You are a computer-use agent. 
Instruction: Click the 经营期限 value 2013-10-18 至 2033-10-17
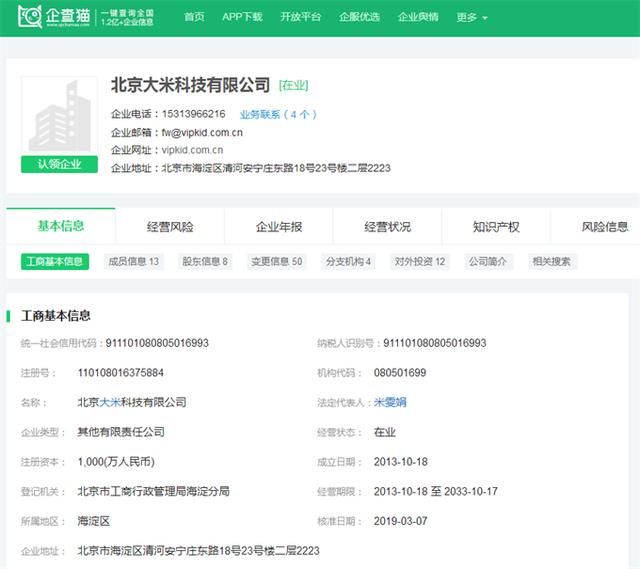pos(436,491)
